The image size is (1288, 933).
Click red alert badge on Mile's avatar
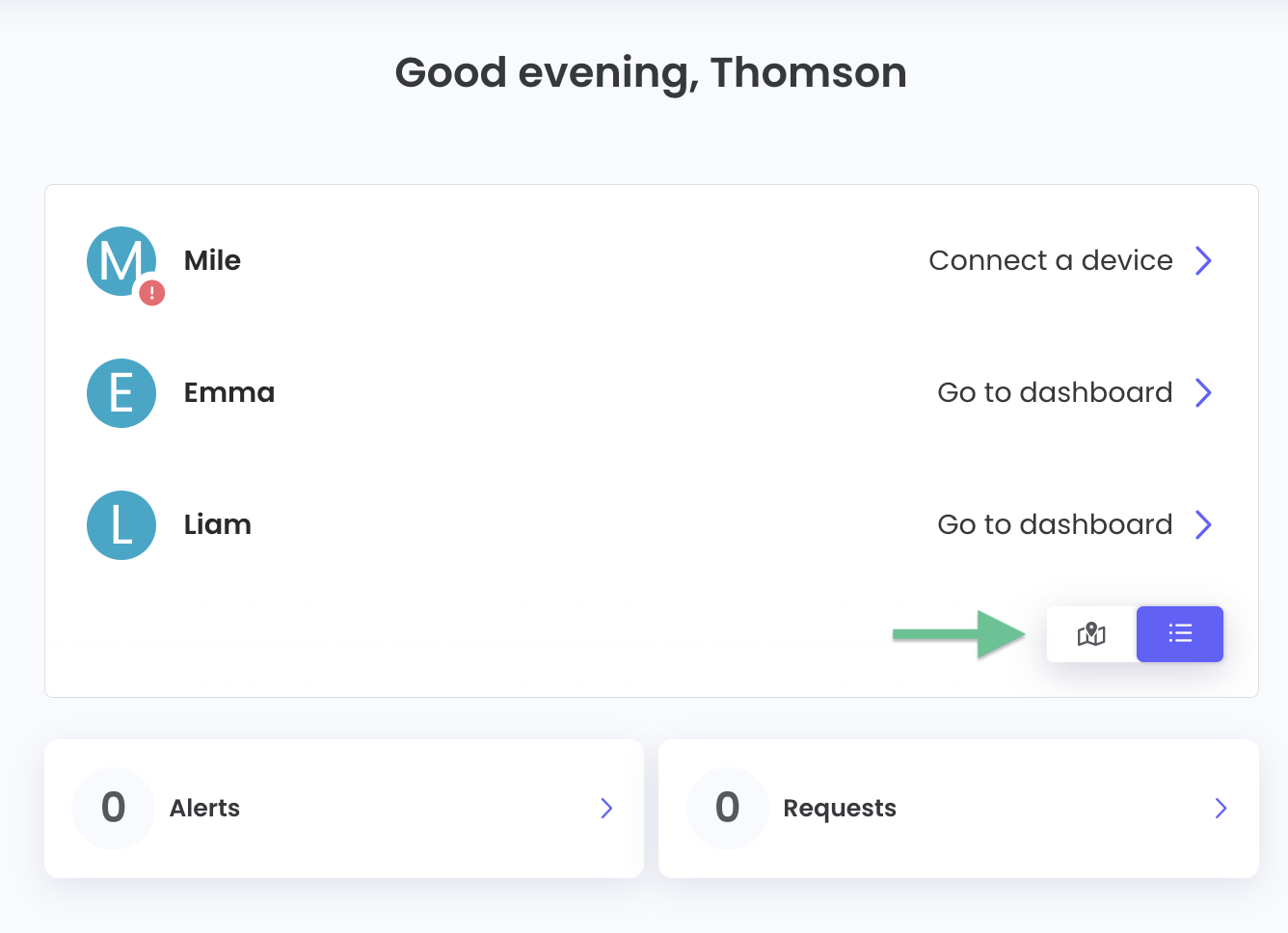151,293
